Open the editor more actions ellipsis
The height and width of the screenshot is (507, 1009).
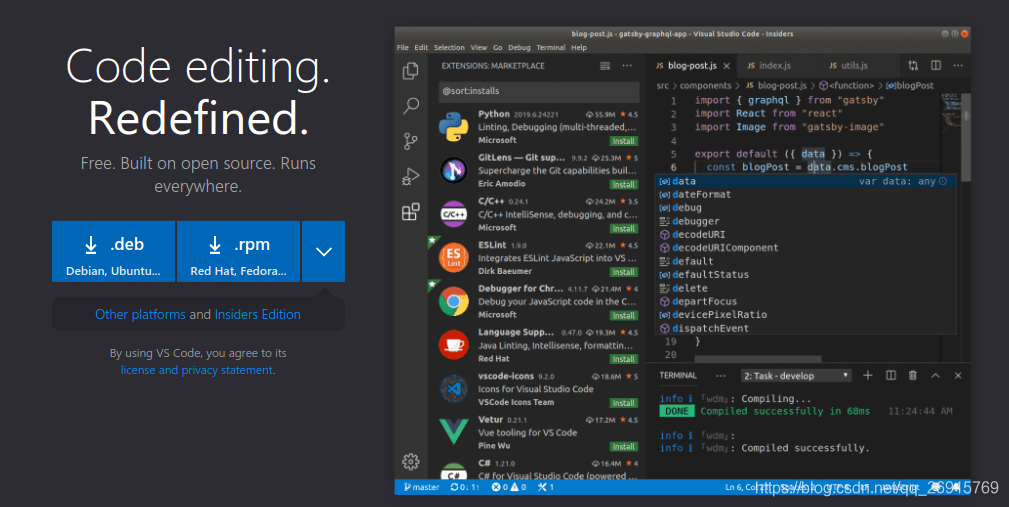[958, 66]
